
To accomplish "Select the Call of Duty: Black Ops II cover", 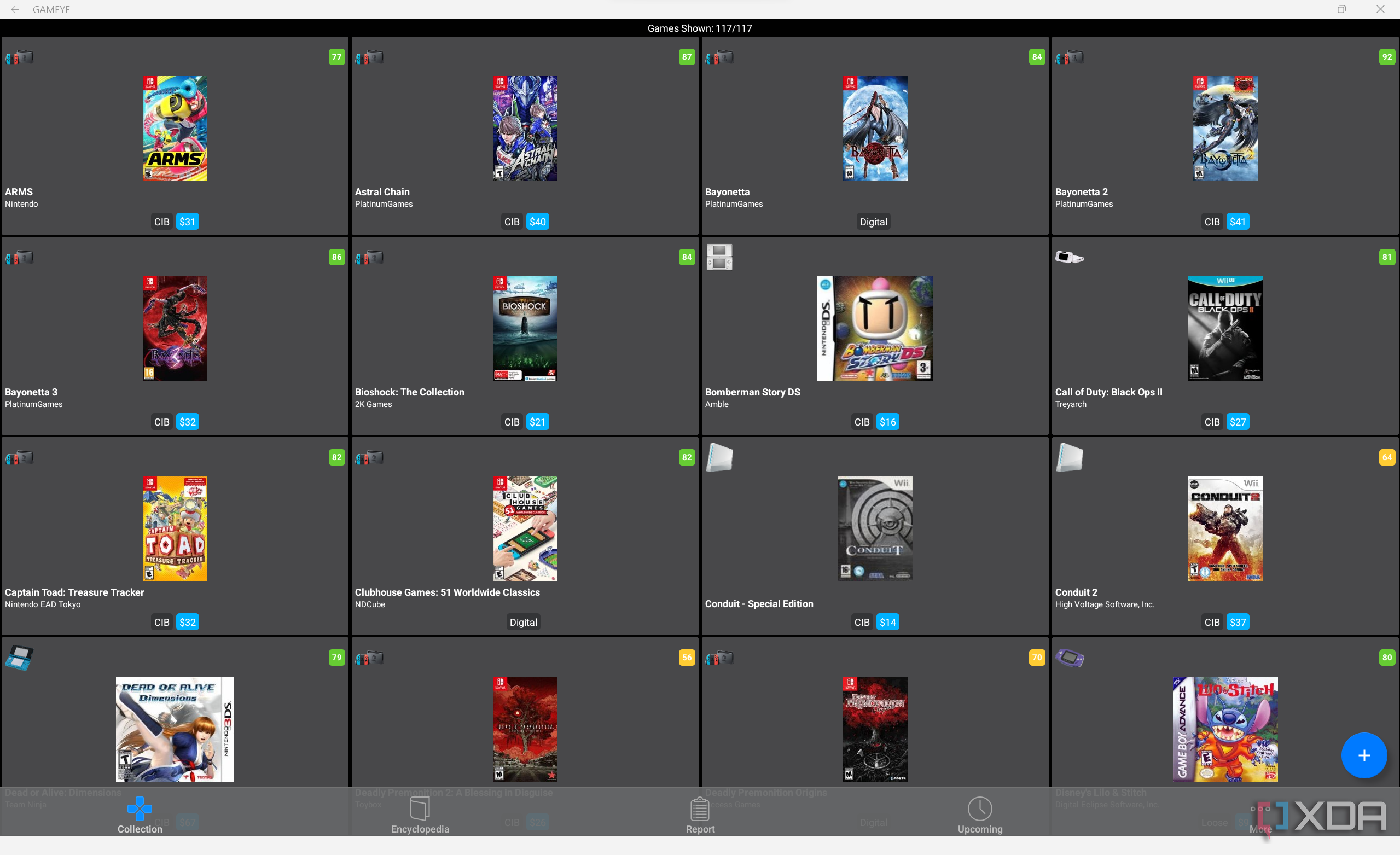I will (1225, 328).
